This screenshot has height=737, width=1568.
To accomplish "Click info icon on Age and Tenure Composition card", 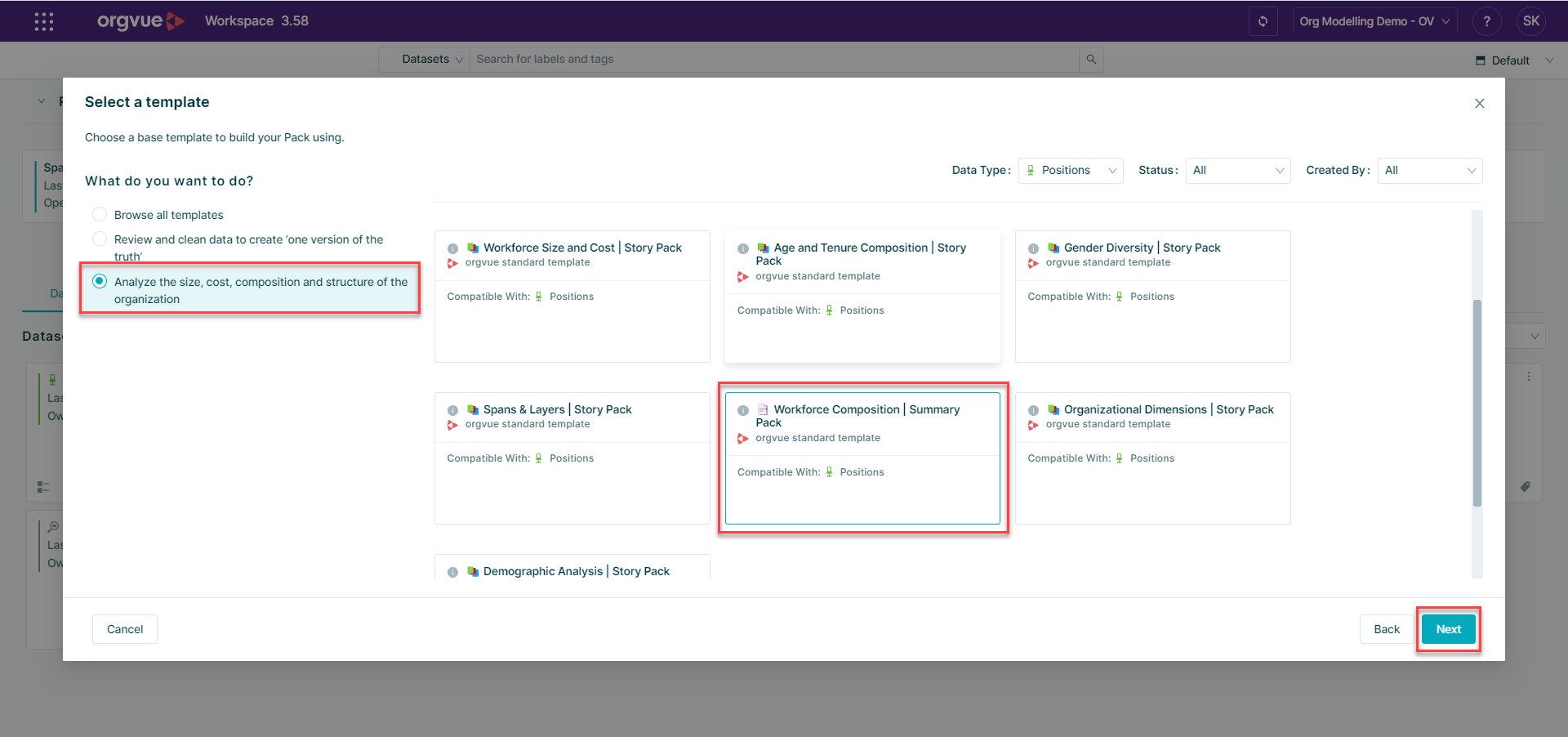I will (x=743, y=248).
